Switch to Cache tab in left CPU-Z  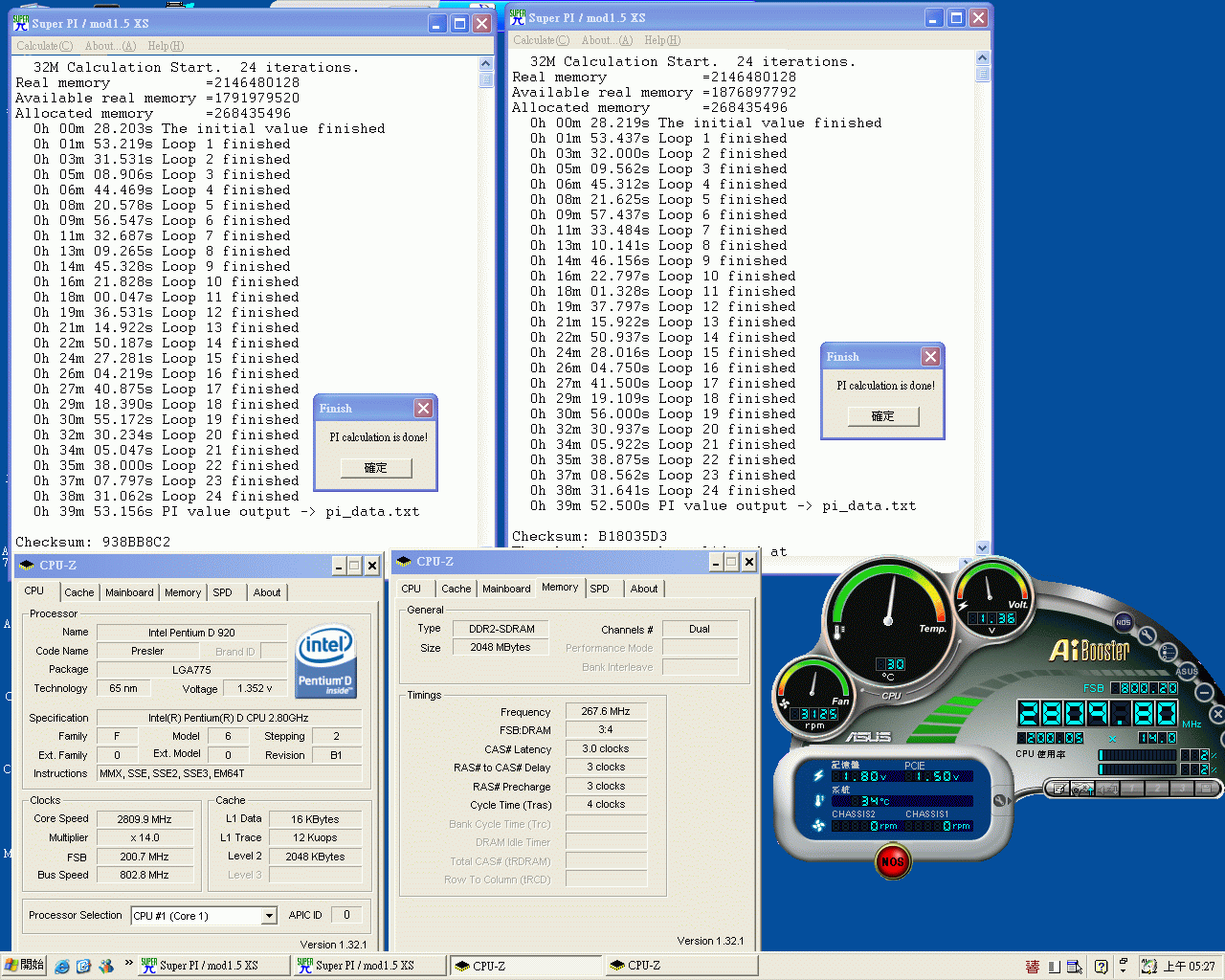pyautogui.click(x=79, y=592)
